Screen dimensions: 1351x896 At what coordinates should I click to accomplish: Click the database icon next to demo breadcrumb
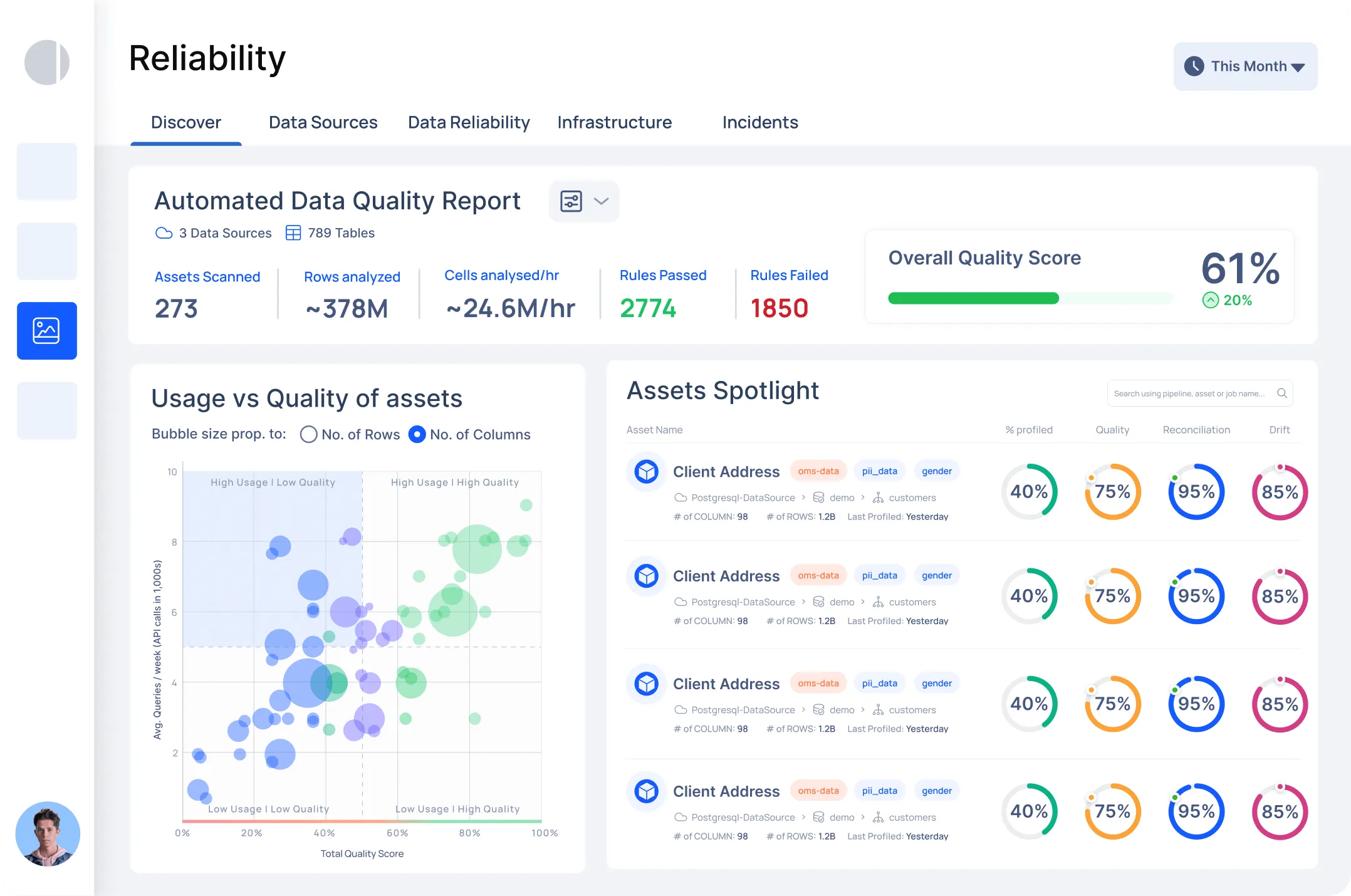pos(819,497)
